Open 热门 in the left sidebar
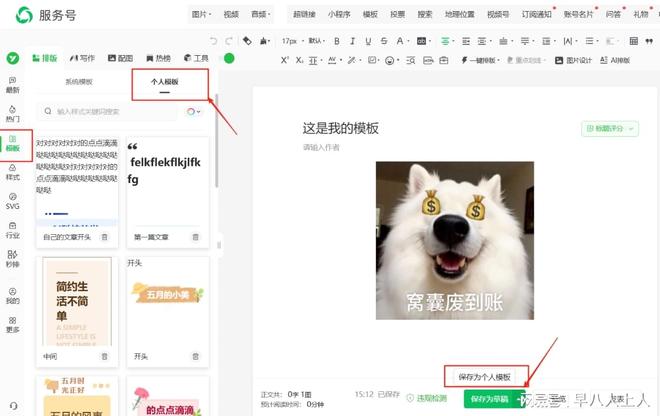Image resolution: width=660 pixels, height=416 pixels. [x=13, y=114]
